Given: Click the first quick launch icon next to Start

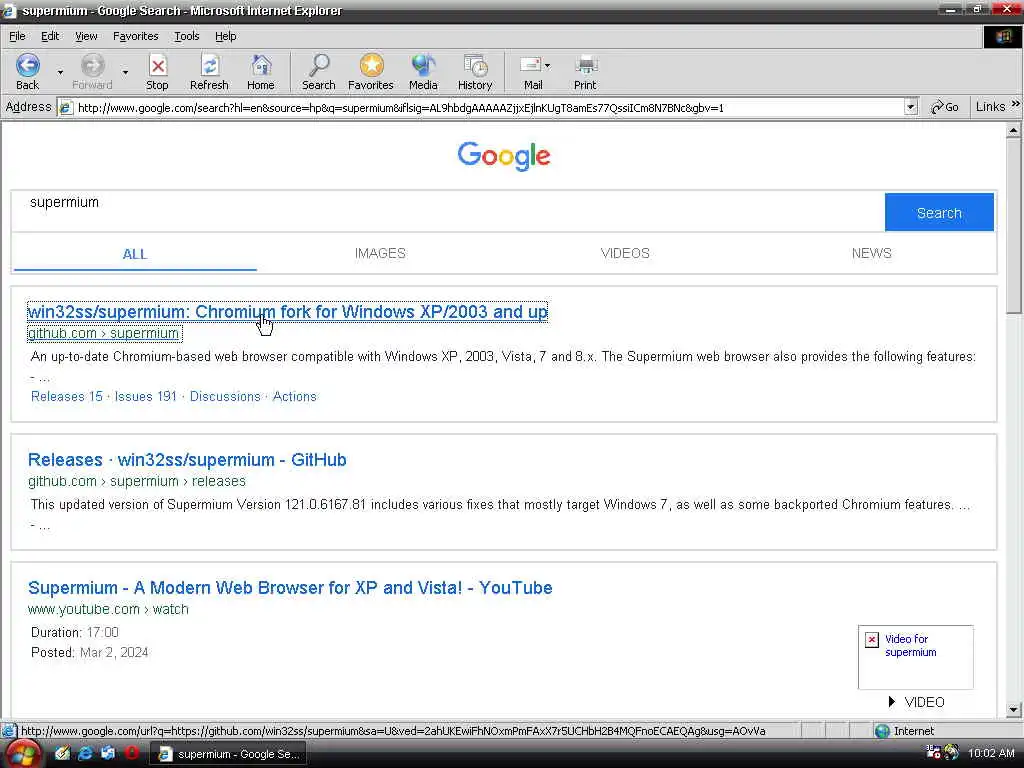Looking at the screenshot, I should click(63, 753).
